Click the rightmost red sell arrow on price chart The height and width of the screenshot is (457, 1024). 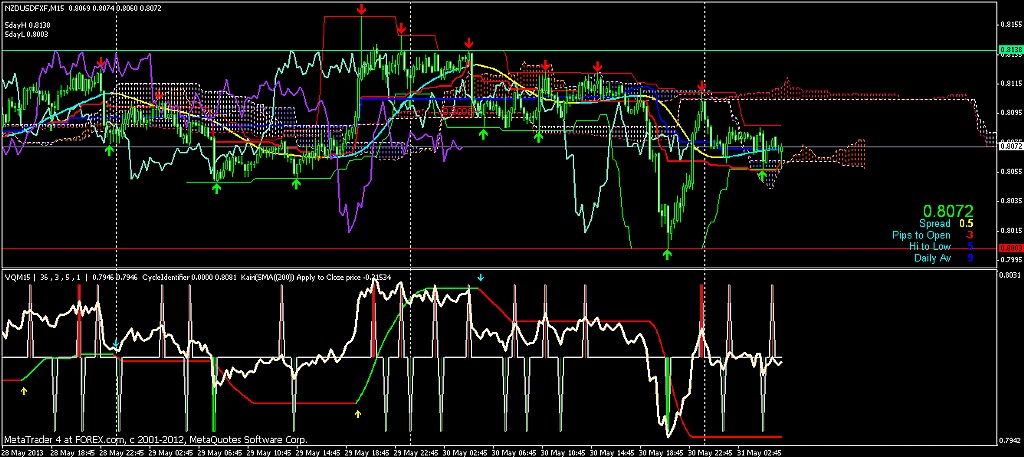(702, 88)
